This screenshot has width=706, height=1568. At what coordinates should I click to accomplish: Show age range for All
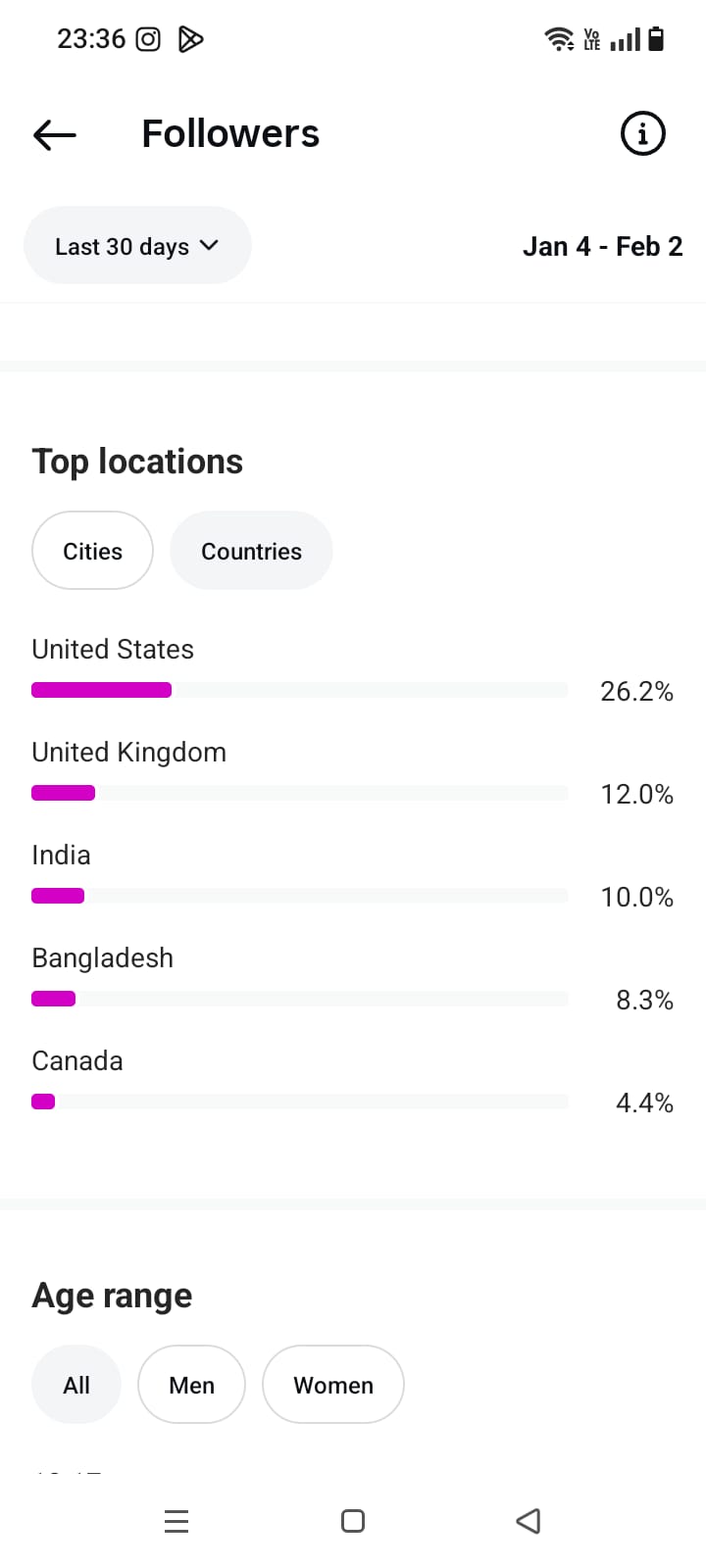(x=76, y=1385)
